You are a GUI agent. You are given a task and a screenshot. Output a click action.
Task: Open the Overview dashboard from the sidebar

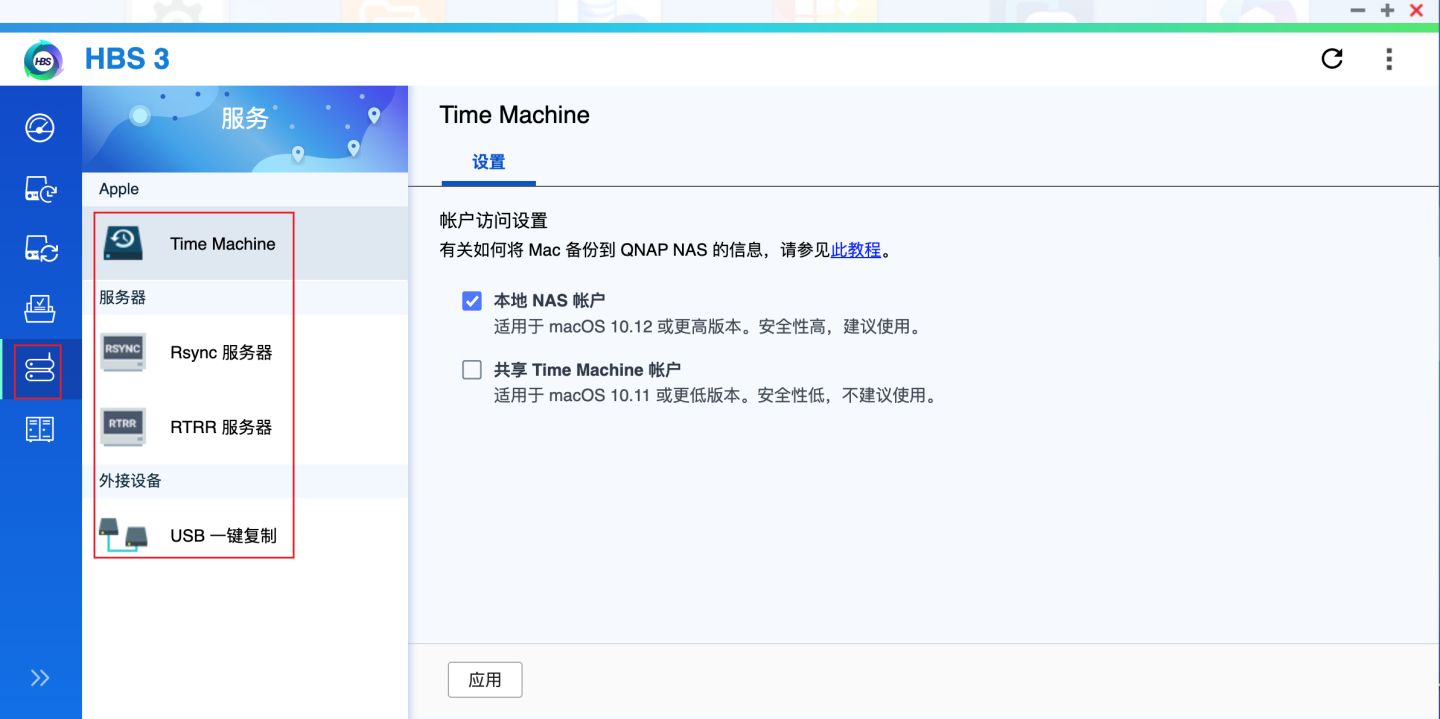pos(40,128)
